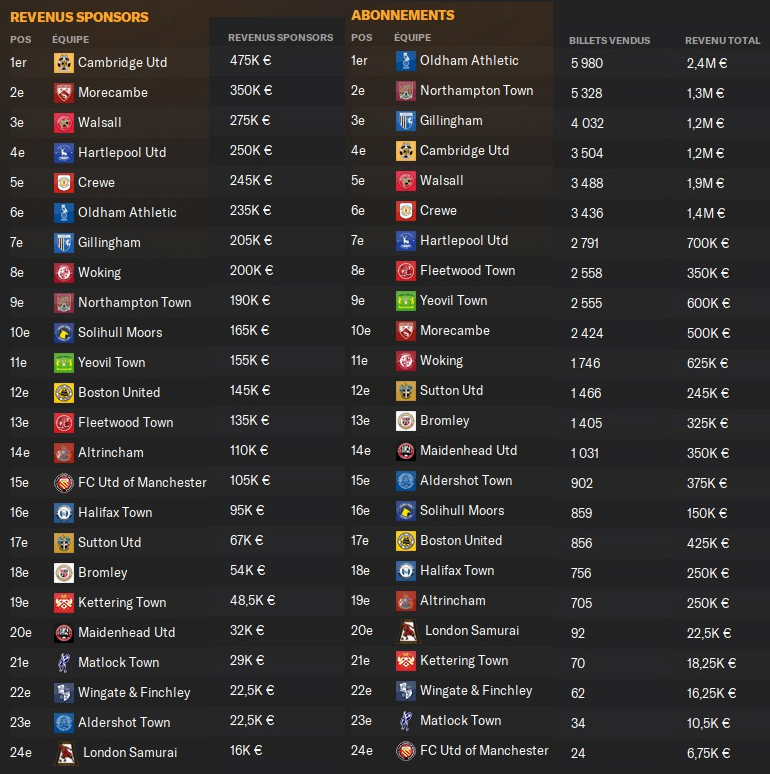Image resolution: width=770 pixels, height=774 pixels.
Task: Click Oldham Athletic crest in Abonnements table
Action: [x=406, y=61]
